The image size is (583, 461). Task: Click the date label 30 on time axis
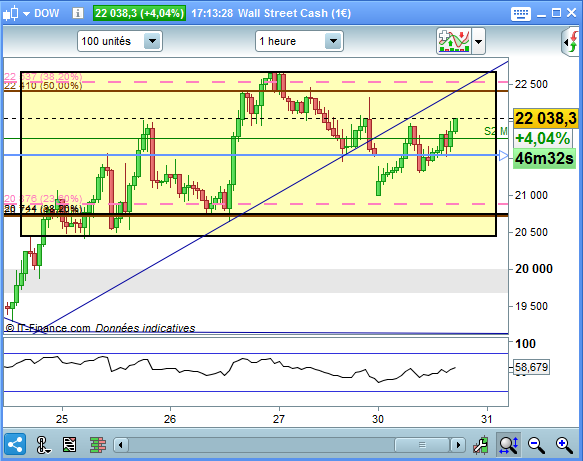[x=378, y=419]
